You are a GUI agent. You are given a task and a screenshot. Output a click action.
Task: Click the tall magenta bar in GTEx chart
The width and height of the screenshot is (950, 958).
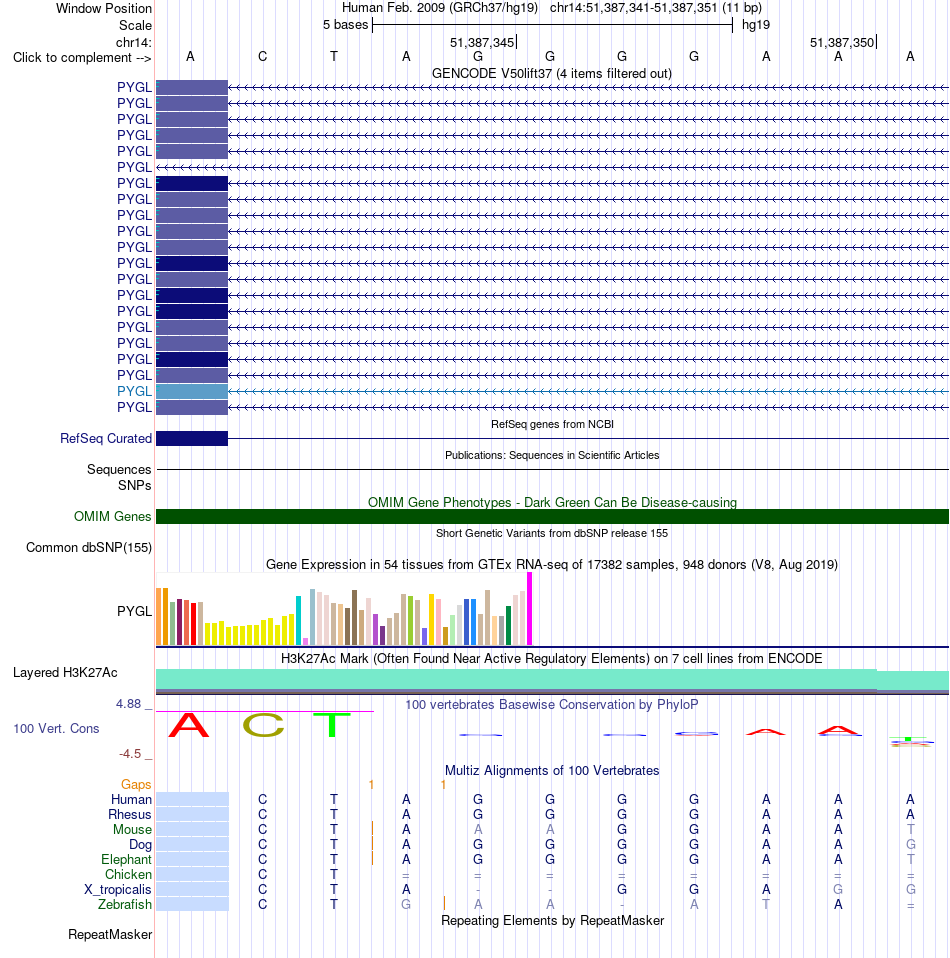(x=530, y=609)
